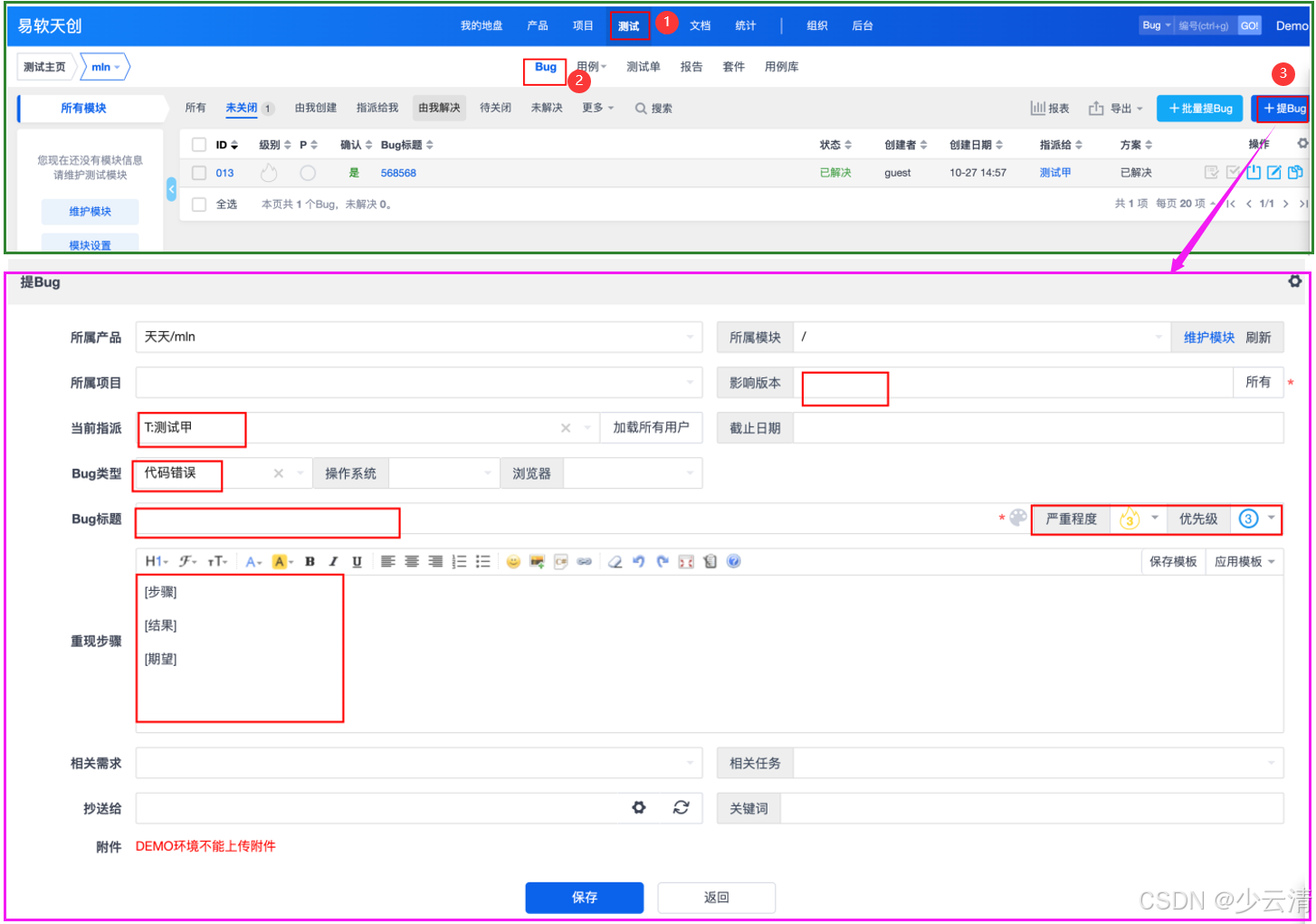This screenshot has height=924, width=1316.
Task: Undo the last edit in the editor
Action: point(639,562)
